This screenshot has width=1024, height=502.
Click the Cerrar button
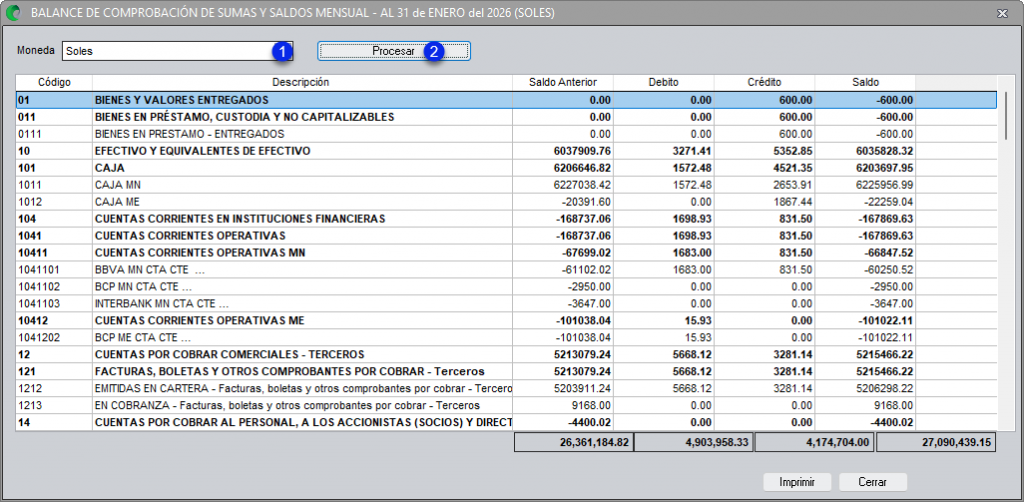872,482
